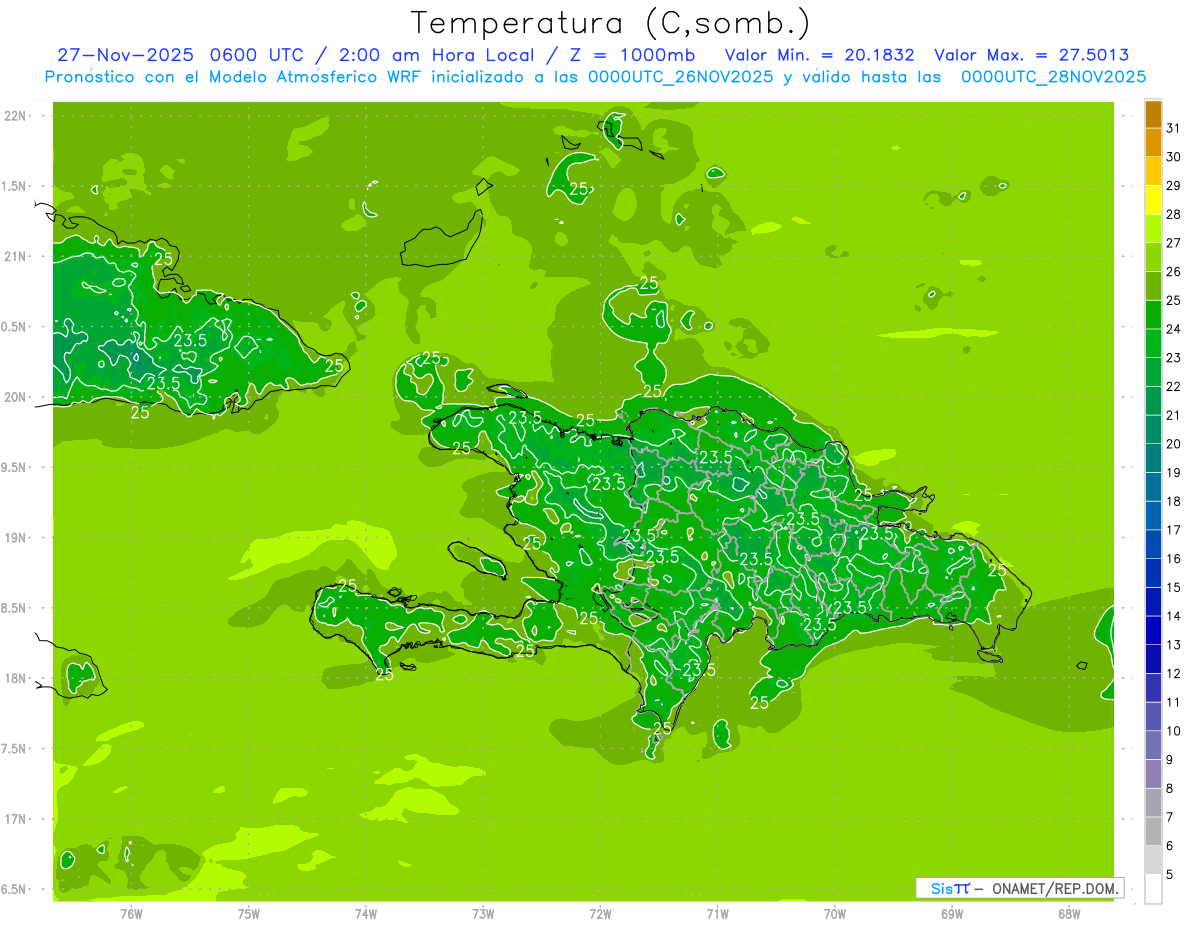Pick the olive green swatch between 25 and 26
1200x927 pixels.
(x=1154, y=286)
